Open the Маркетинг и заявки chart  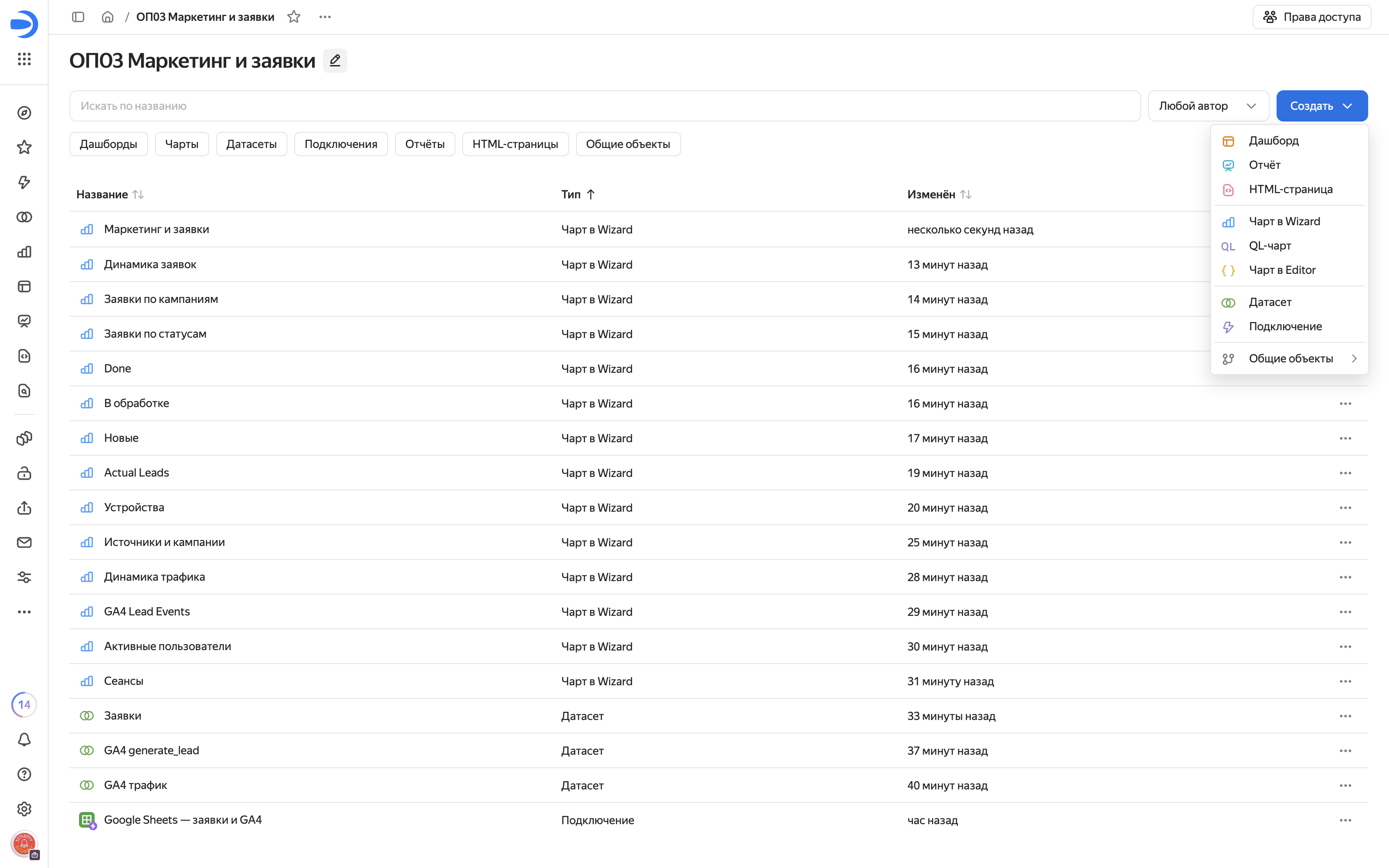(x=156, y=229)
